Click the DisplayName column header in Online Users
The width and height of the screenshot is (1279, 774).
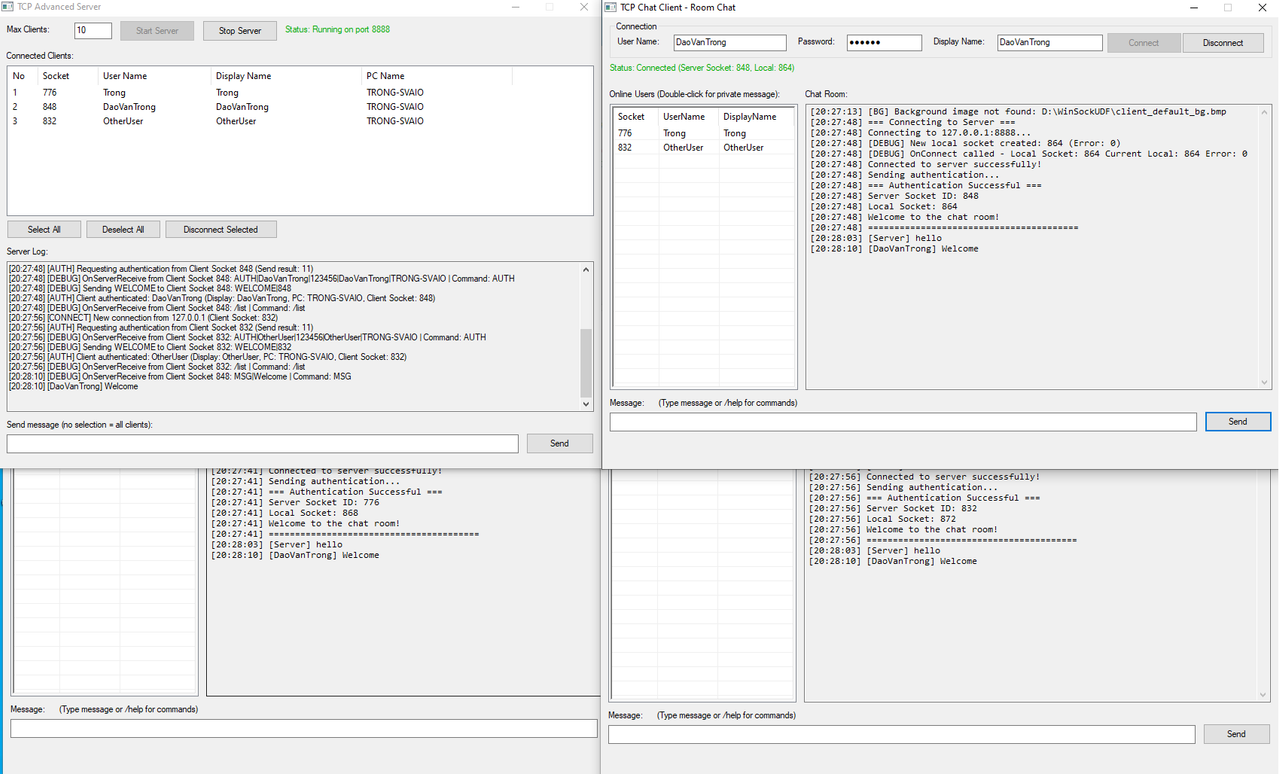point(756,116)
